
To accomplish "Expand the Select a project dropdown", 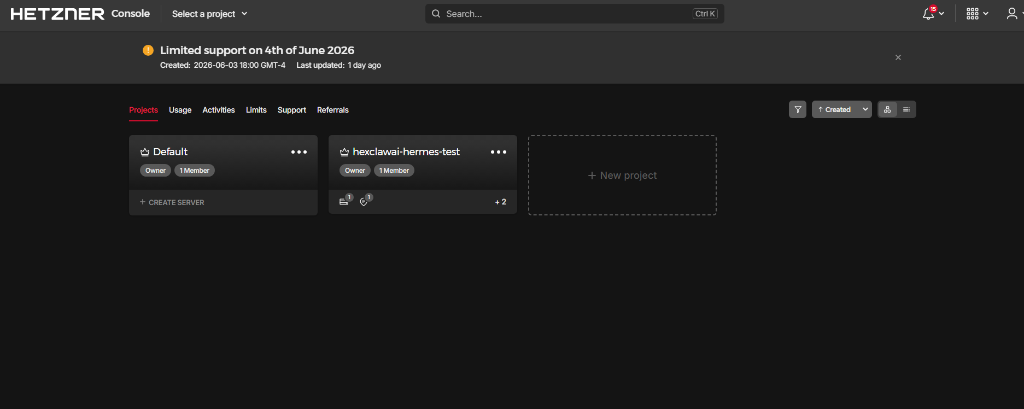I will (x=210, y=14).
